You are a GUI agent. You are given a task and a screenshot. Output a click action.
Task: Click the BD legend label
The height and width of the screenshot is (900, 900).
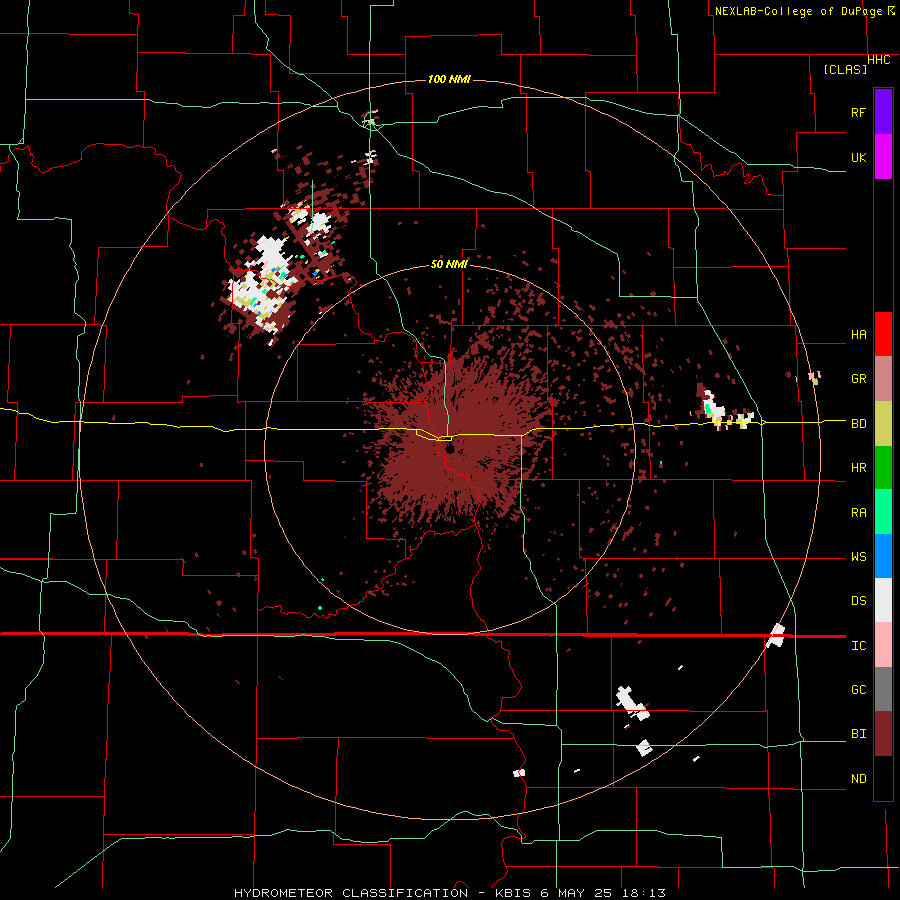[859, 424]
